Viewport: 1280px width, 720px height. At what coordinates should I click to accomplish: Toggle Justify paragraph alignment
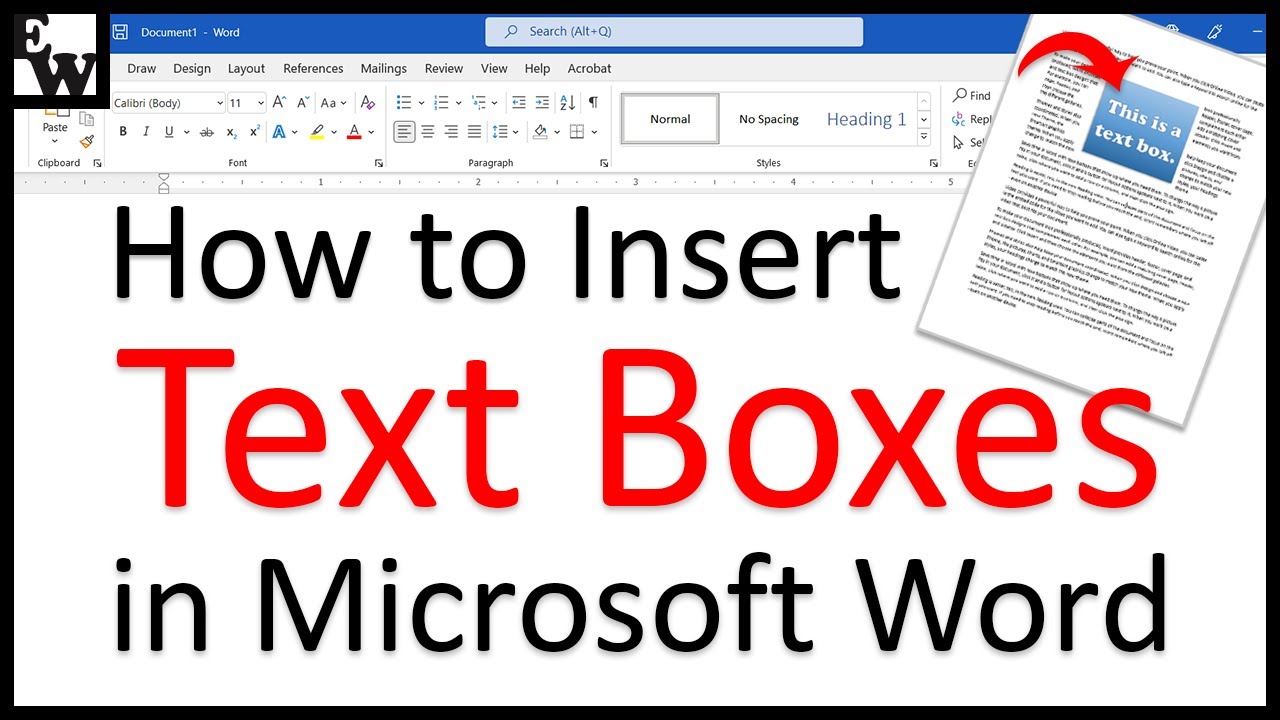pos(474,132)
